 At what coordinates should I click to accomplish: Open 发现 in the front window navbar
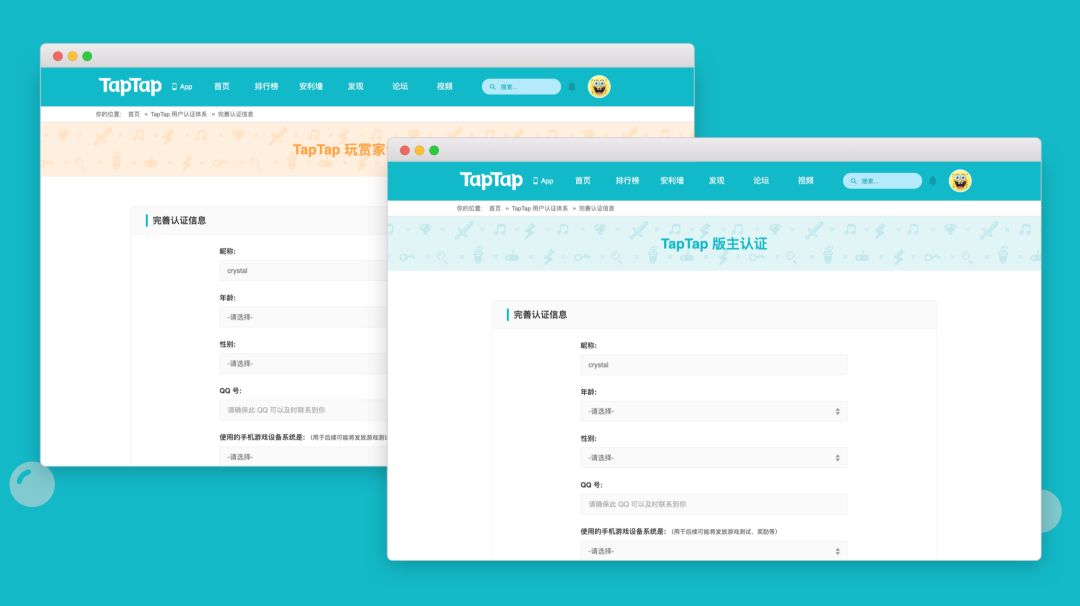tap(716, 180)
